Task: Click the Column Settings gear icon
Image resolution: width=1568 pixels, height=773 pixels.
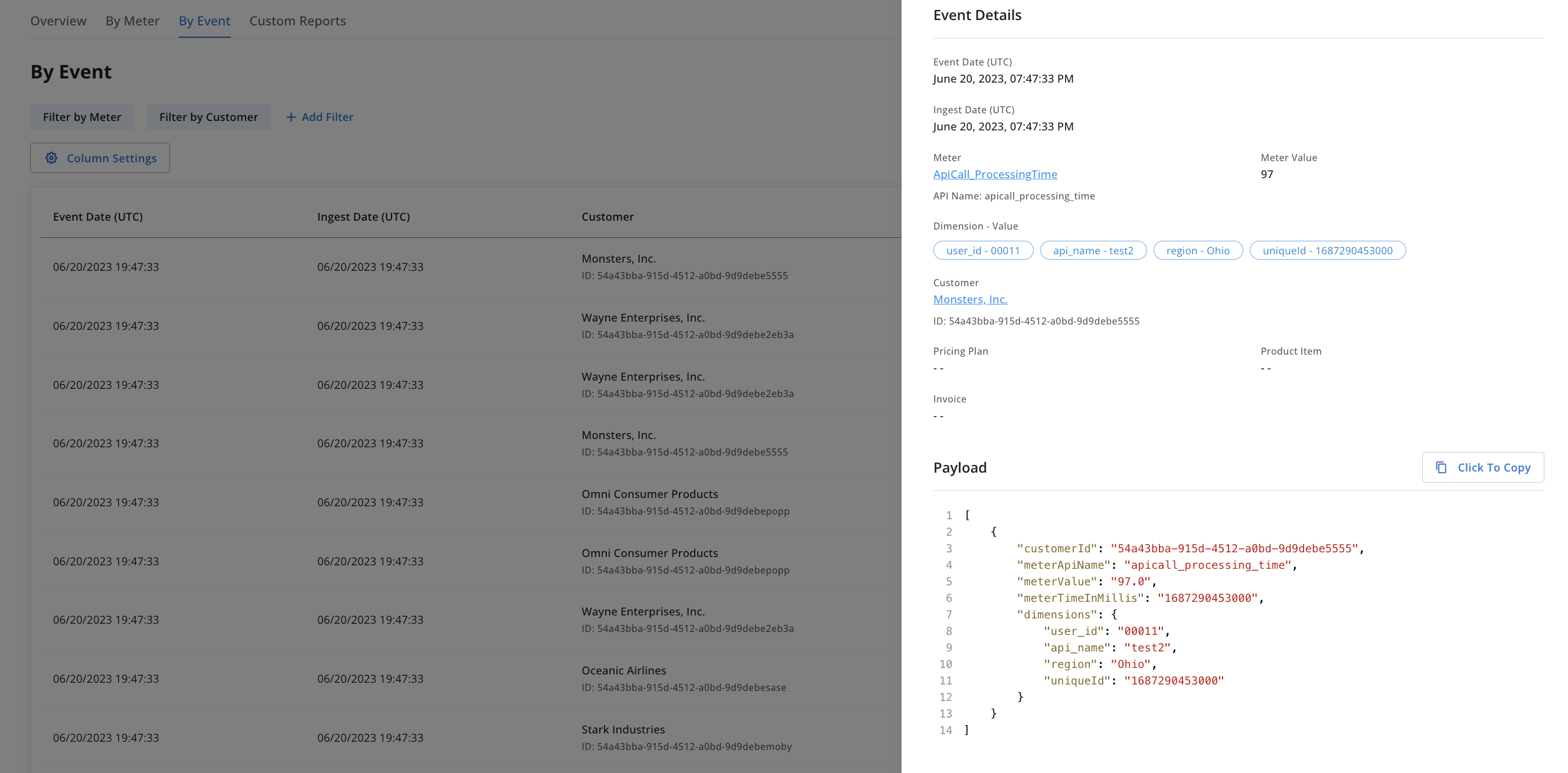Action: (x=52, y=158)
